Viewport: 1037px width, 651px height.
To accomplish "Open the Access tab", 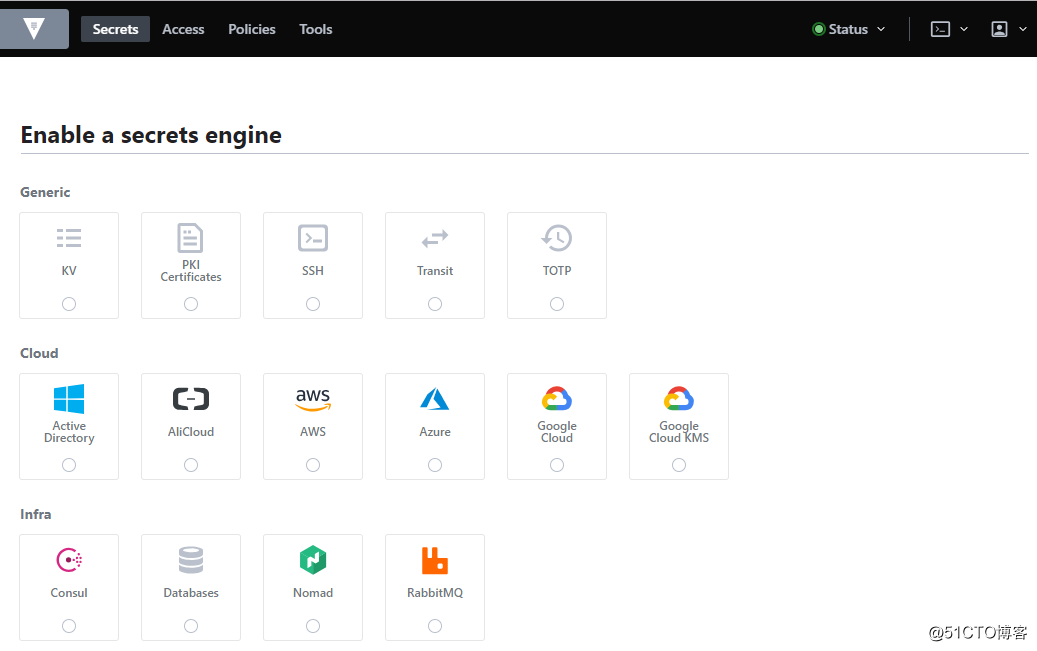I will tap(183, 29).
